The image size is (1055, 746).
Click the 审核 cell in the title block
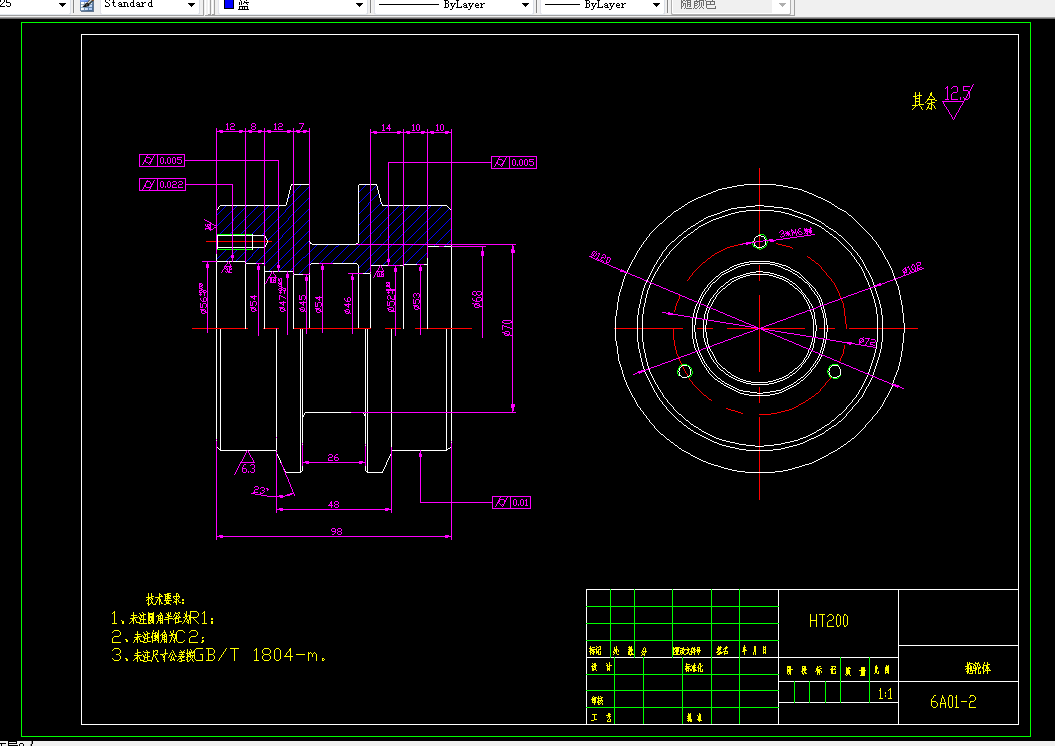pyautogui.click(x=597, y=700)
